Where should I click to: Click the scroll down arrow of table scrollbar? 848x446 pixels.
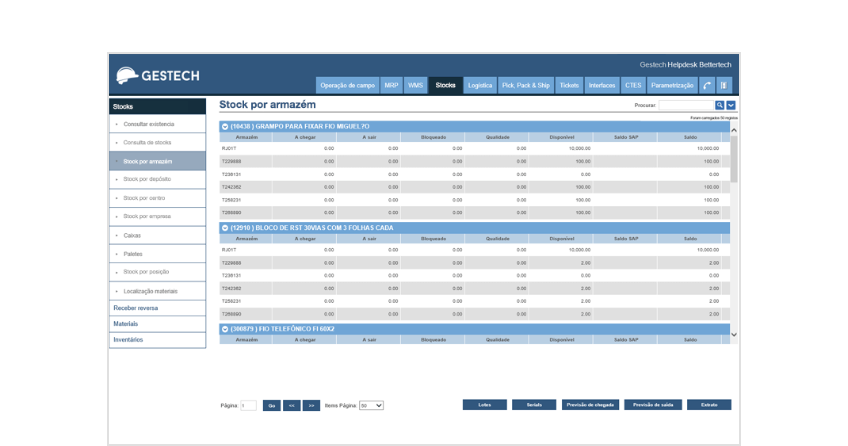[735, 334]
